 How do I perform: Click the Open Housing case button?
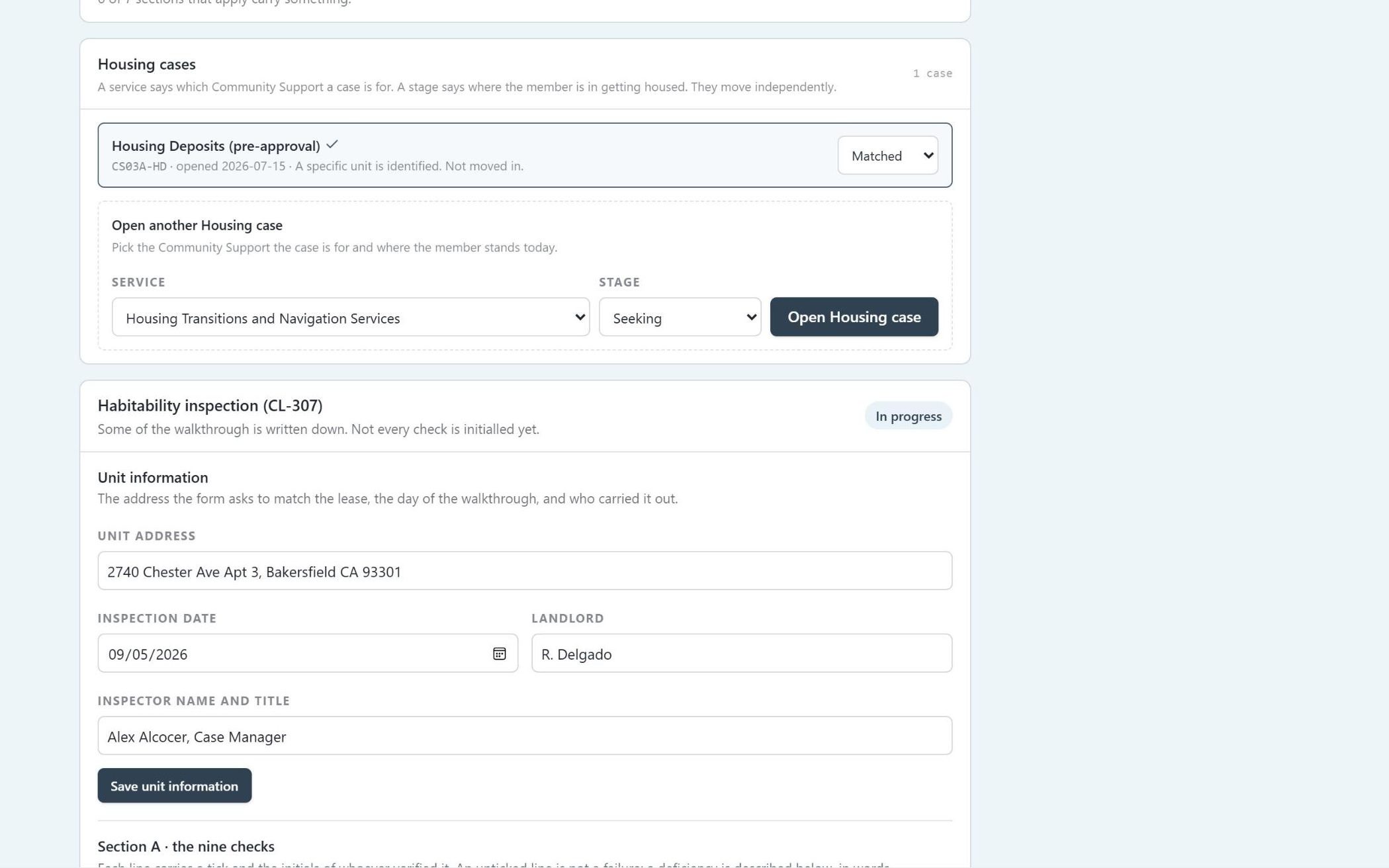(x=854, y=317)
